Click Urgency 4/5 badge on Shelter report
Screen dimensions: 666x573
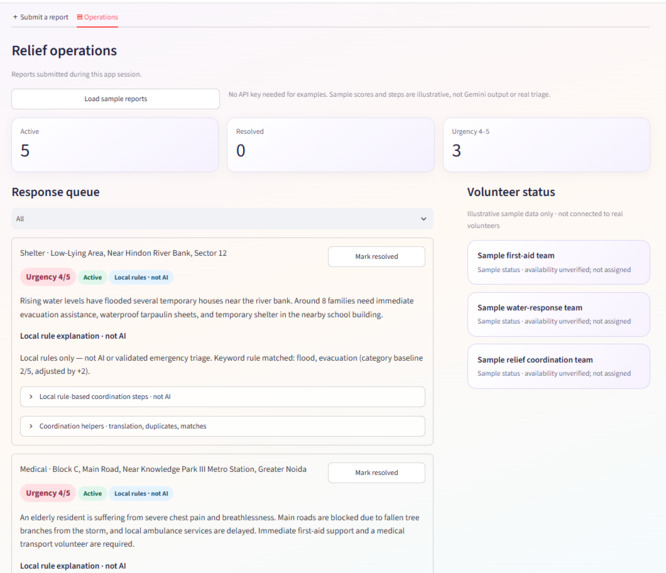pyautogui.click(x=48, y=277)
